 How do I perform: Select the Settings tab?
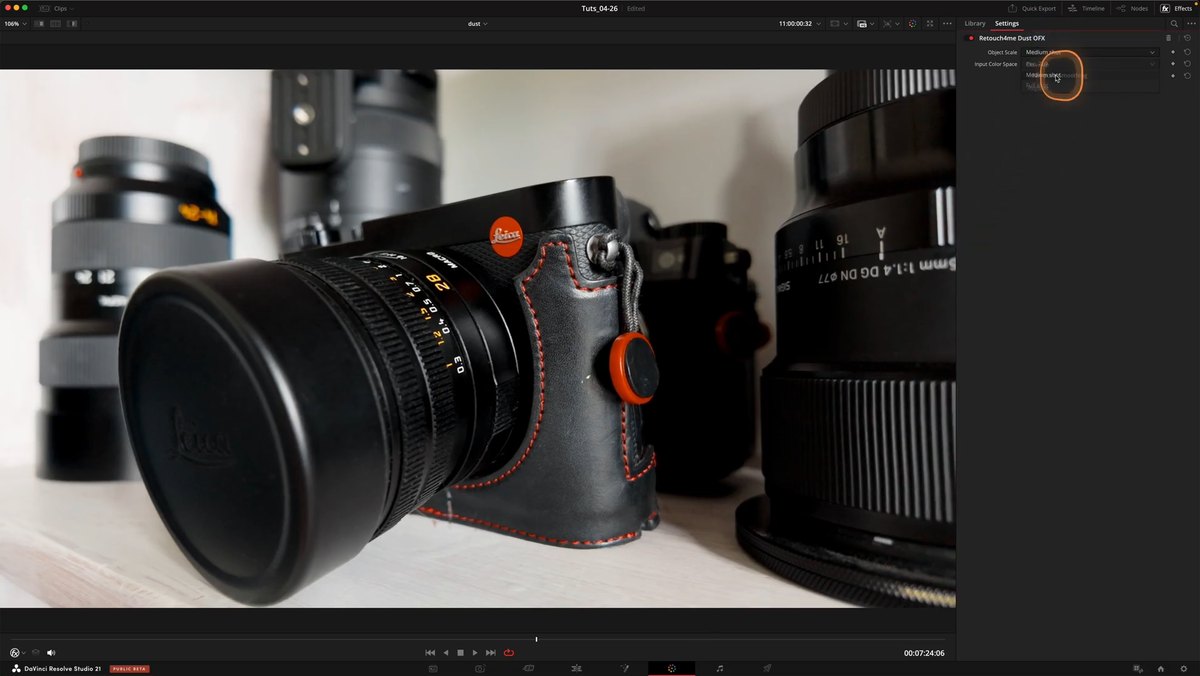point(1007,23)
